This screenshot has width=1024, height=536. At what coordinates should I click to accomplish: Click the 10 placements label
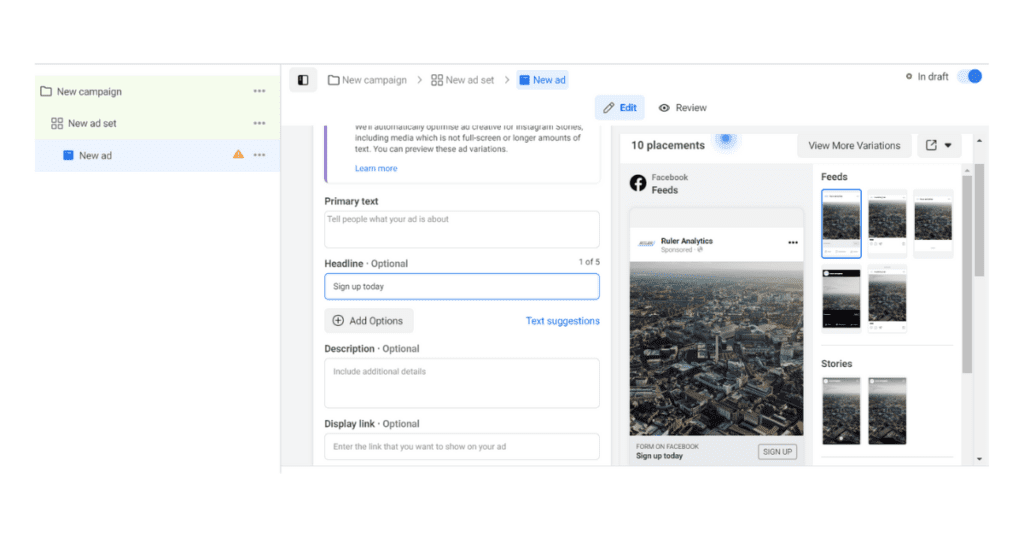pos(667,146)
